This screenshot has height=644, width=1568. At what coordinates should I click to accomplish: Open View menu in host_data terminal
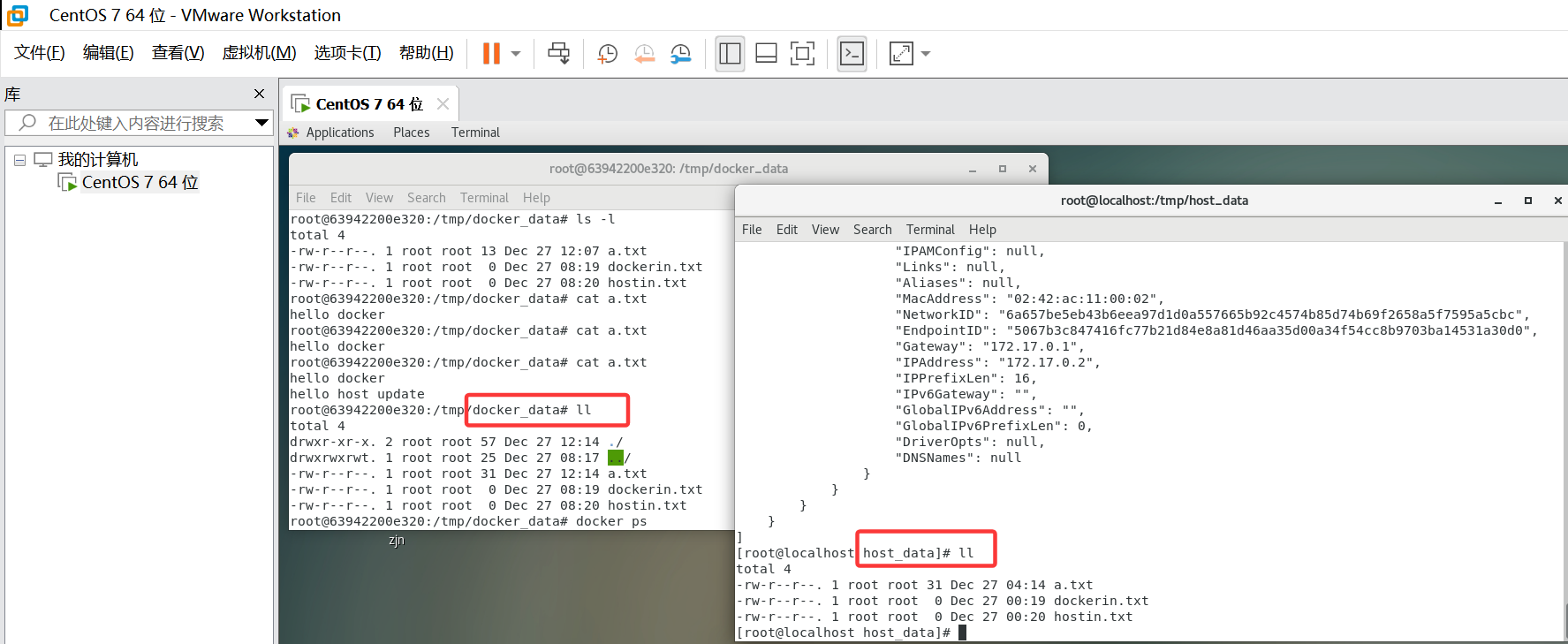(825, 230)
